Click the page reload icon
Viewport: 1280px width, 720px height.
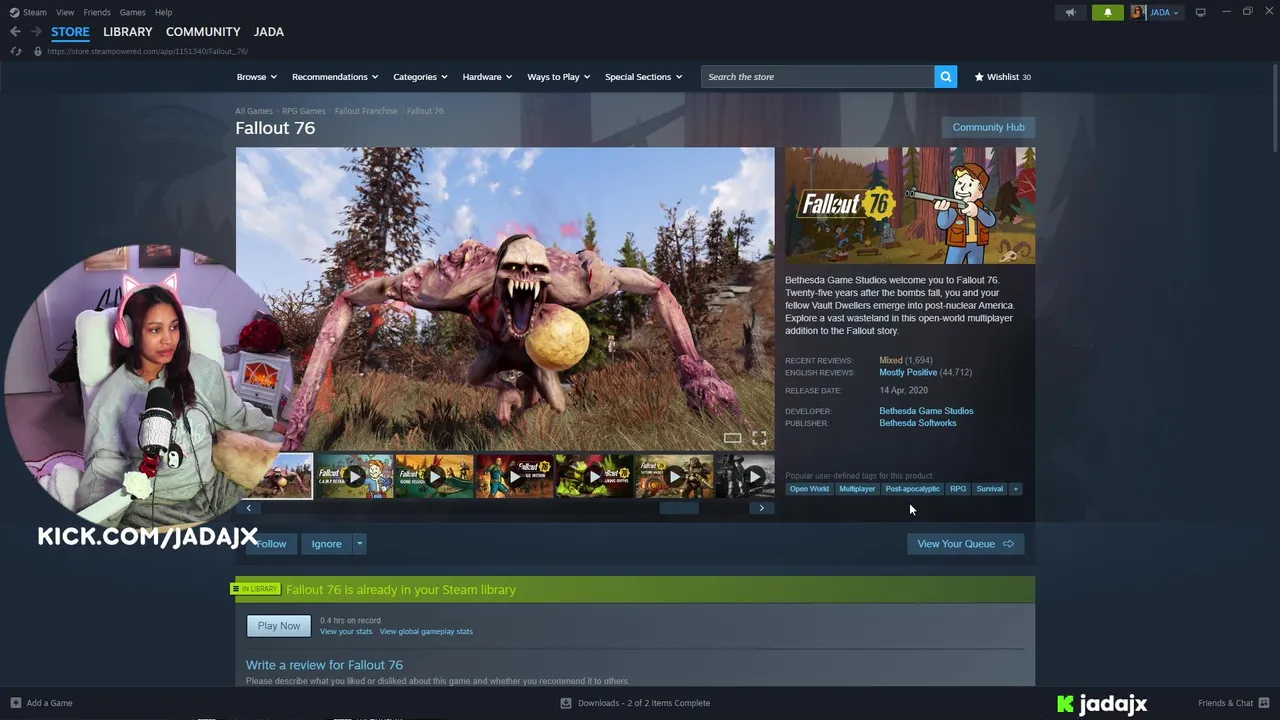(15, 51)
